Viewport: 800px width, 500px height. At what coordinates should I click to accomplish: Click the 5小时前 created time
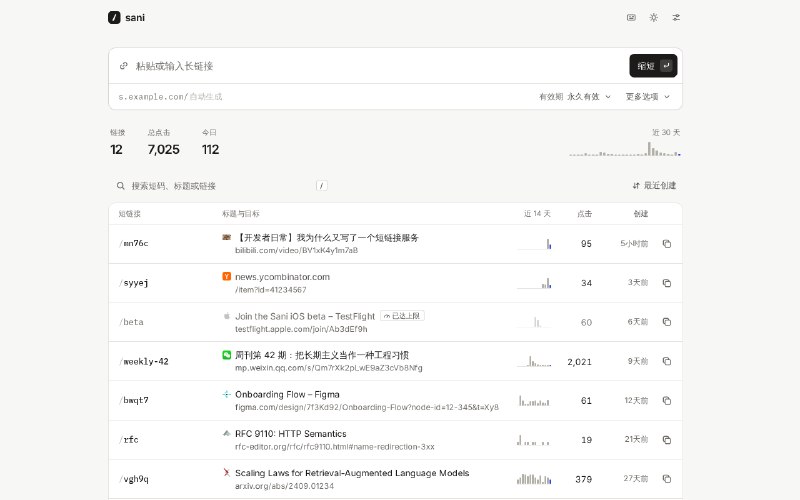pyautogui.click(x=634, y=244)
